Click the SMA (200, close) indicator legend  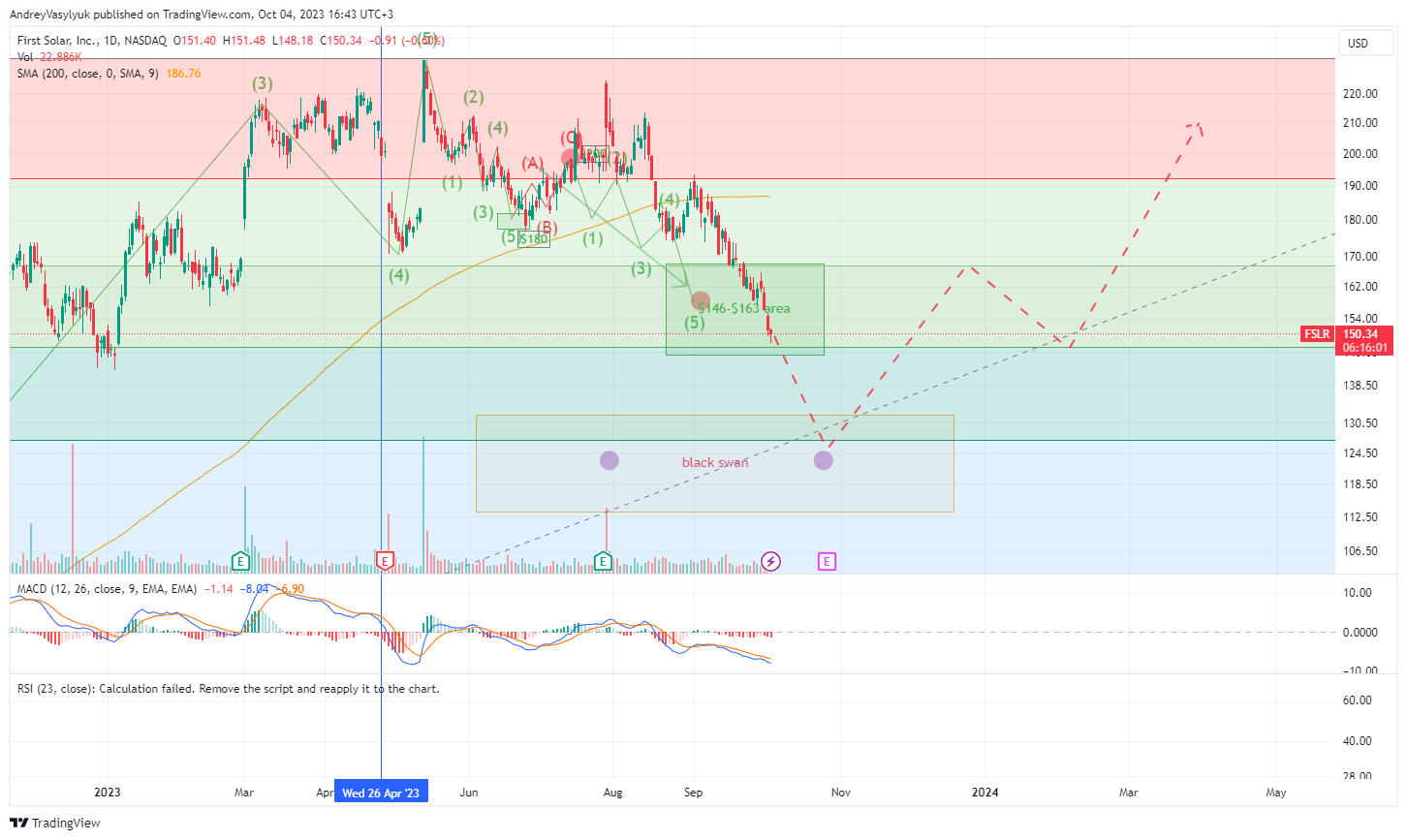[87, 74]
